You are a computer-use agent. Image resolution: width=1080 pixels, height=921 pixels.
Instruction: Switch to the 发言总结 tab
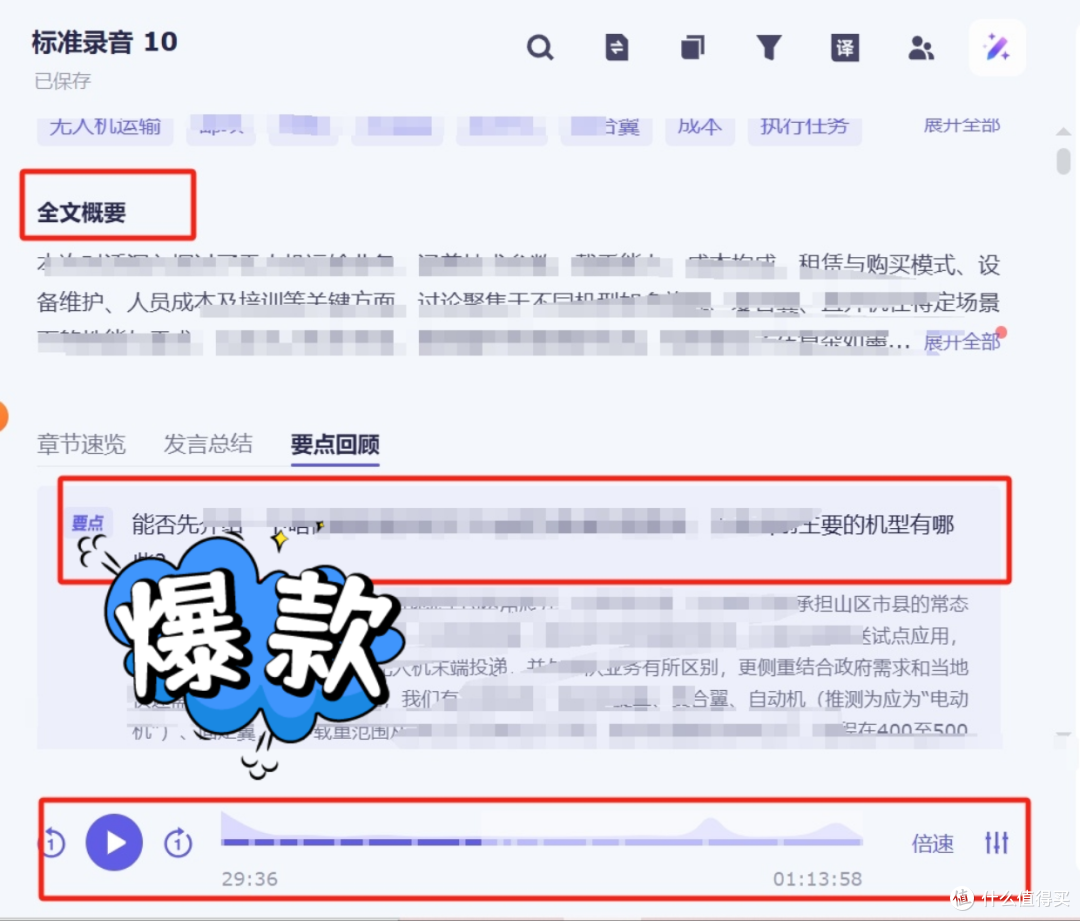(x=208, y=444)
